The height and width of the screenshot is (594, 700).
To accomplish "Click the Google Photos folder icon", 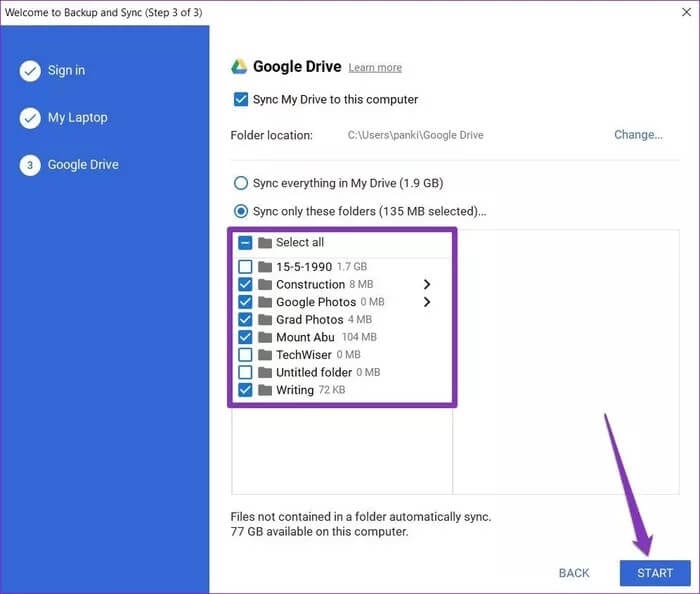I will 265,302.
